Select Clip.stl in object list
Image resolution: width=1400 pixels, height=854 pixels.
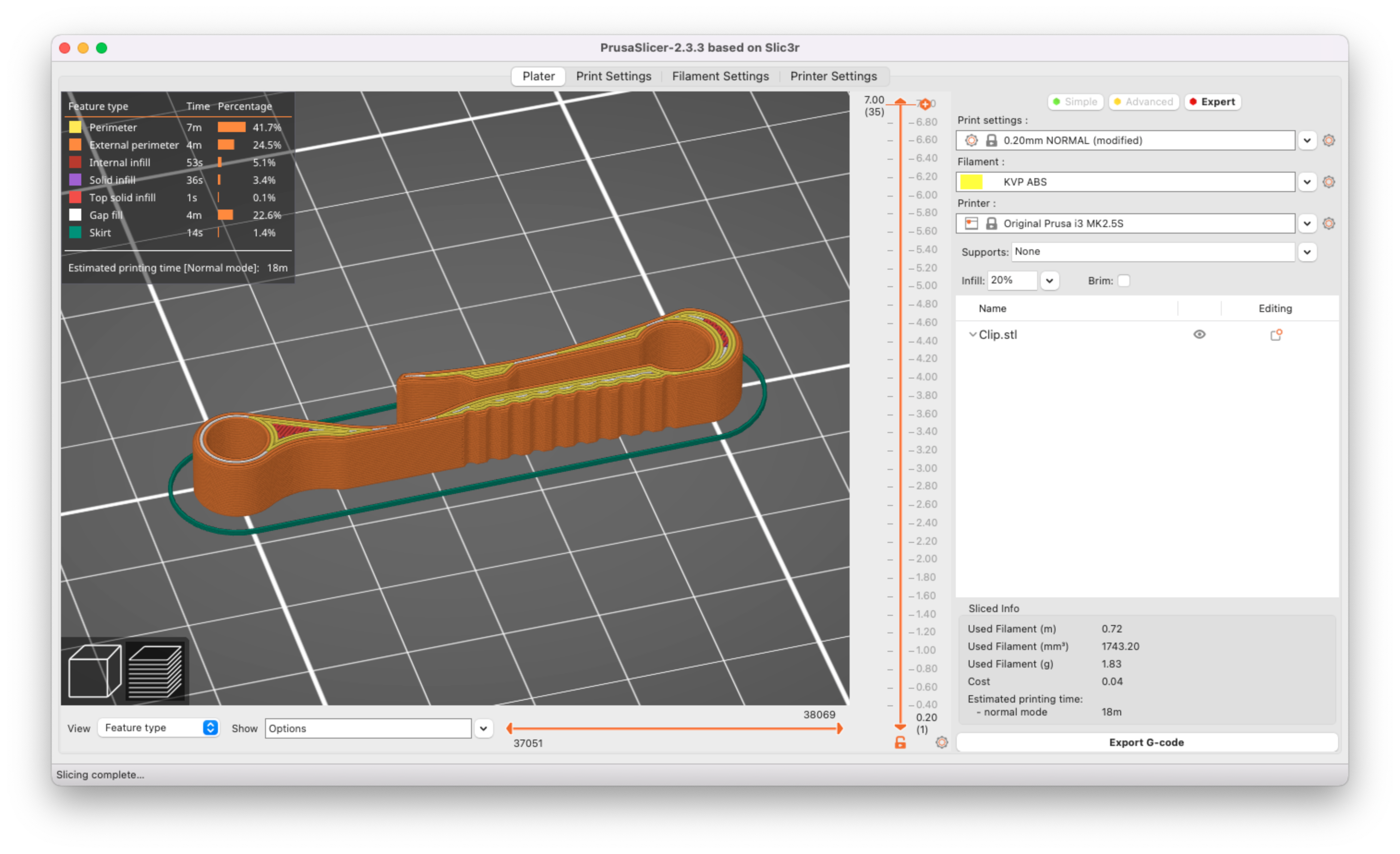tap(998, 335)
